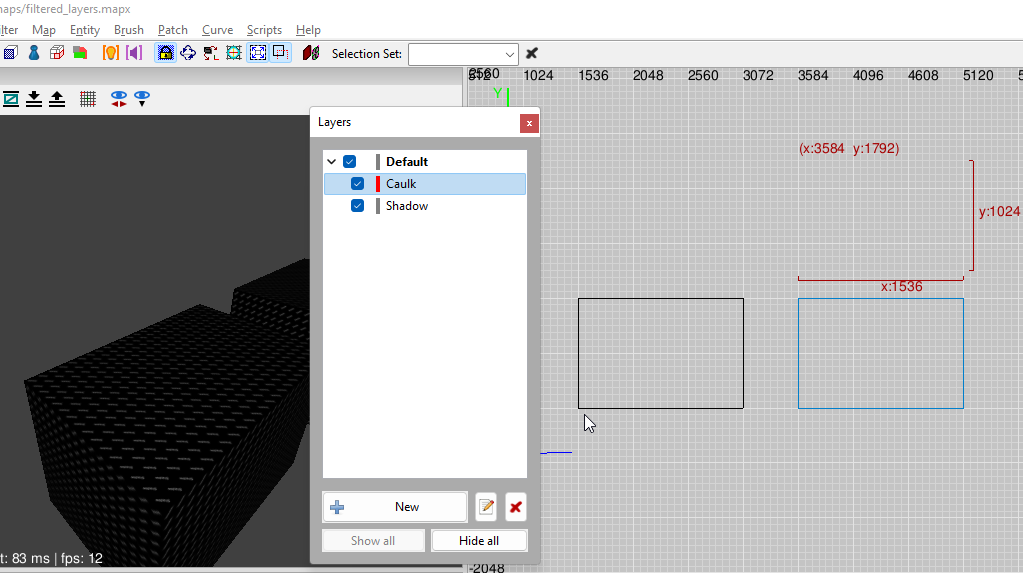Uncheck the Caulk layer visibility checkbox
Image resolution: width=1023 pixels, height=573 pixels.
(x=357, y=184)
